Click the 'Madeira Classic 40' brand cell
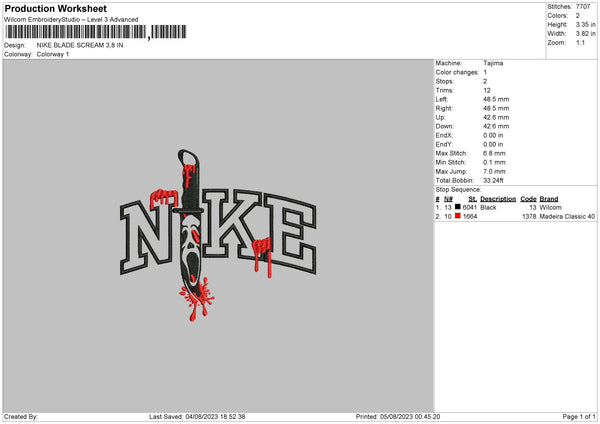 click(567, 217)
